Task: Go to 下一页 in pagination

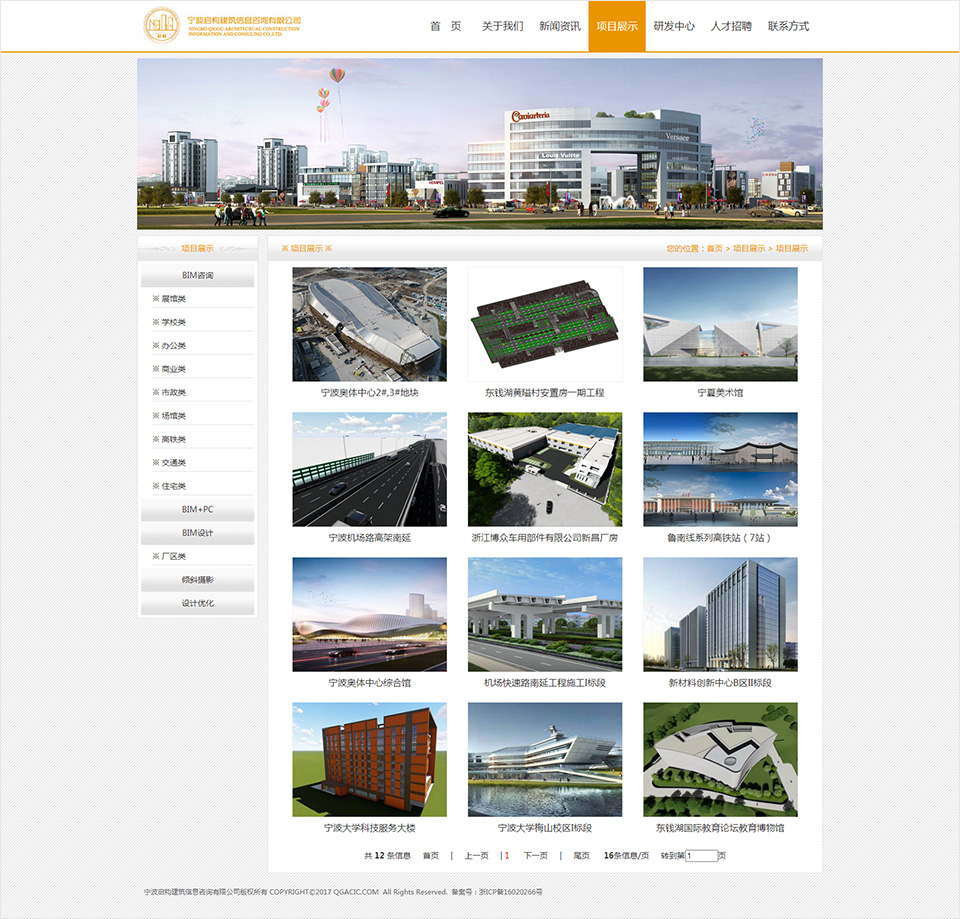Action: click(x=536, y=855)
